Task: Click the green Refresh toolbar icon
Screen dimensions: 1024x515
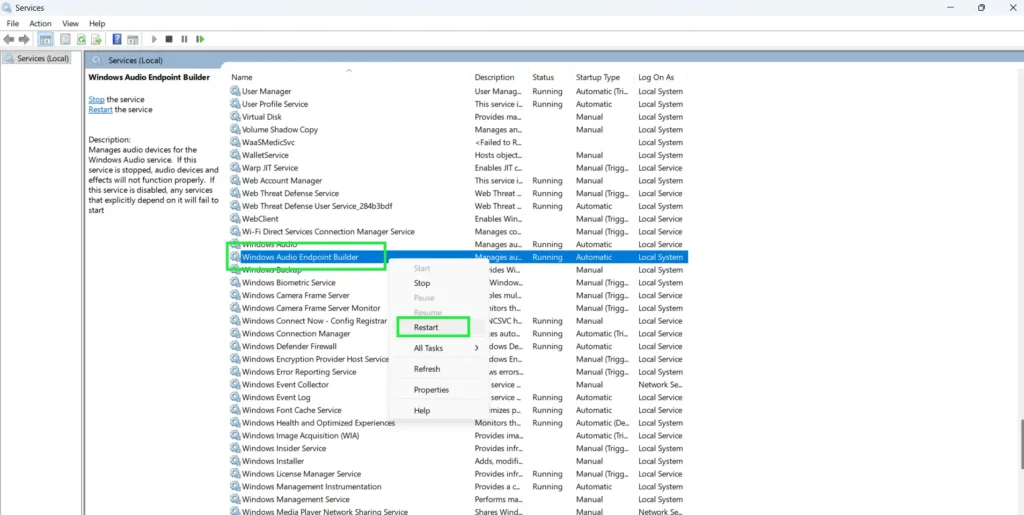Action: click(x=81, y=39)
